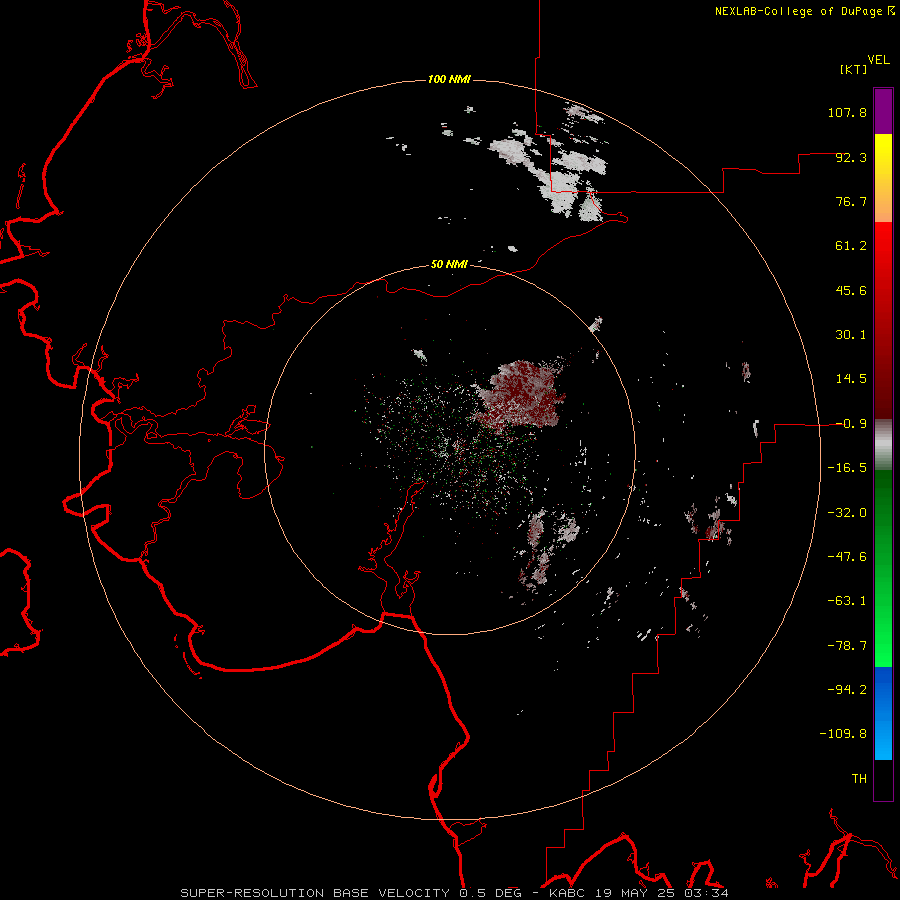Click the VEL legend title
The height and width of the screenshot is (900, 900).
click(x=878, y=60)
